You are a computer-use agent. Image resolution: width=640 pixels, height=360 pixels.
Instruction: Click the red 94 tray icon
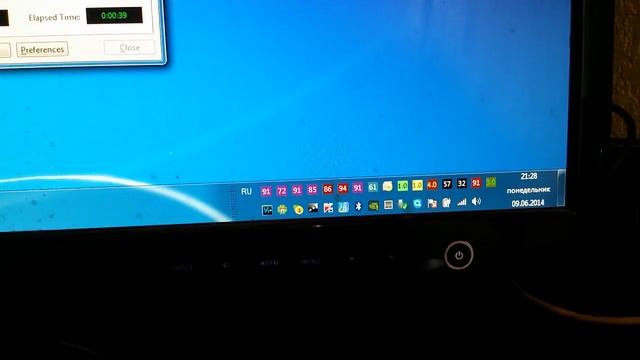(342, 188)
